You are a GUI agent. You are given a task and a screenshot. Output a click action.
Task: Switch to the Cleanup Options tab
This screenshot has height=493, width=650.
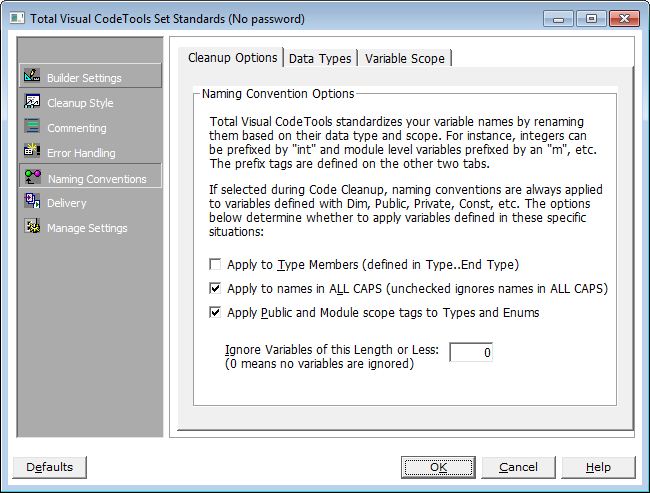click(x=232, y=58)
